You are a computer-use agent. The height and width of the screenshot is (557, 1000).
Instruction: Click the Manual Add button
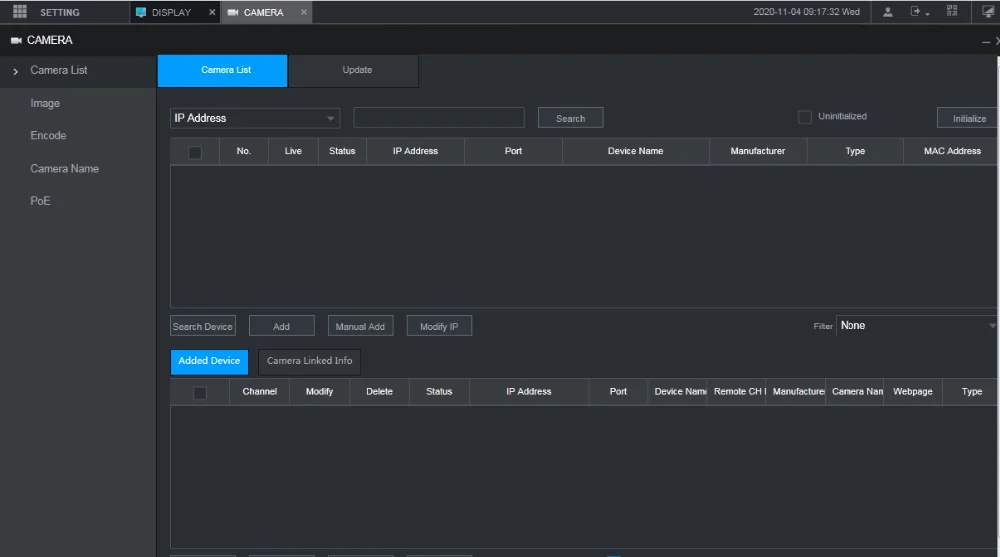pos(360,327)
